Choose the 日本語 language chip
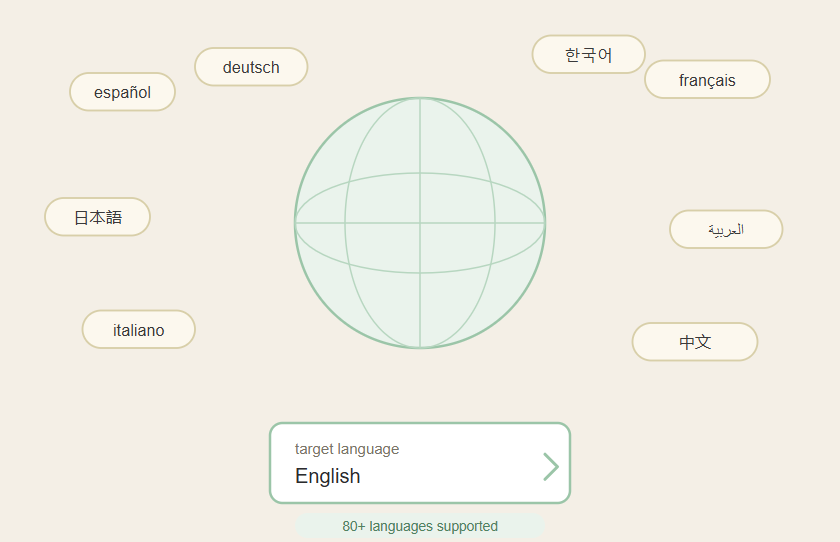Screen dimensions: 840x542 pos(98,217)
